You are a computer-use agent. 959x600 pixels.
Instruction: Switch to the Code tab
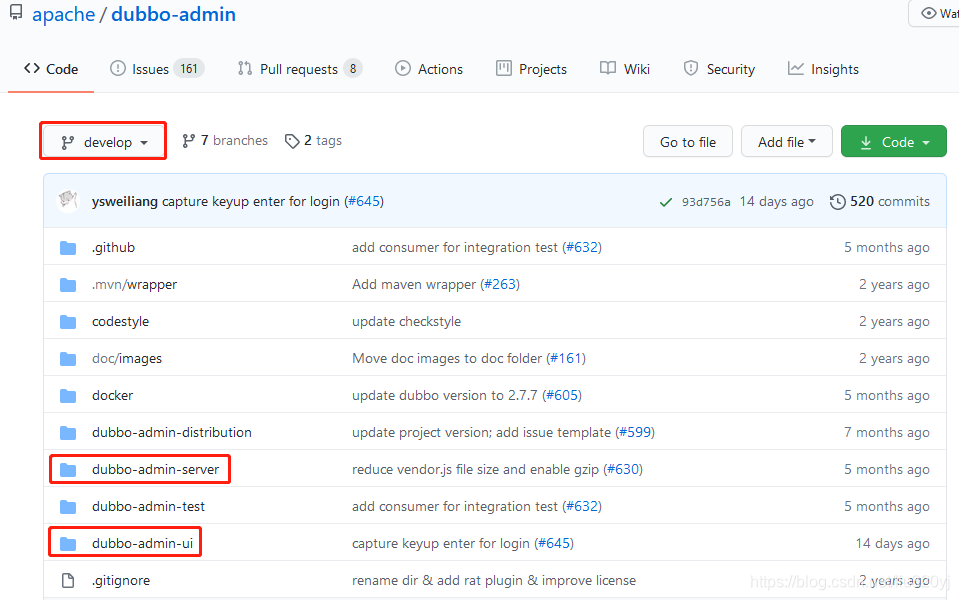[51, 69]
